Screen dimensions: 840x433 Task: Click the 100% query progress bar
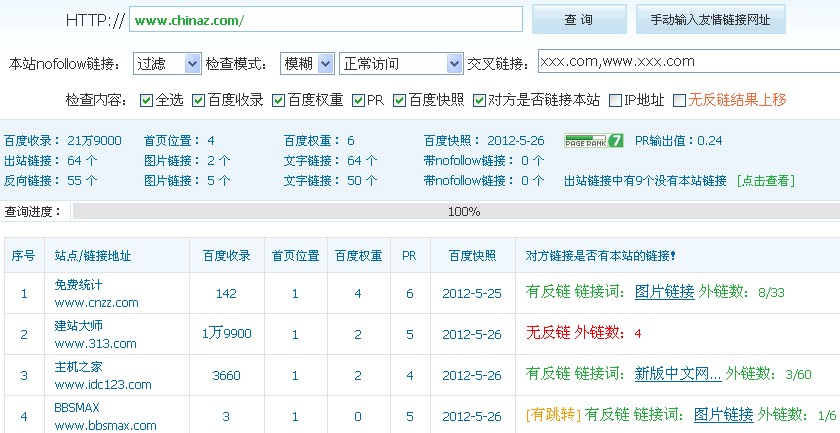[x=456, y=211]
